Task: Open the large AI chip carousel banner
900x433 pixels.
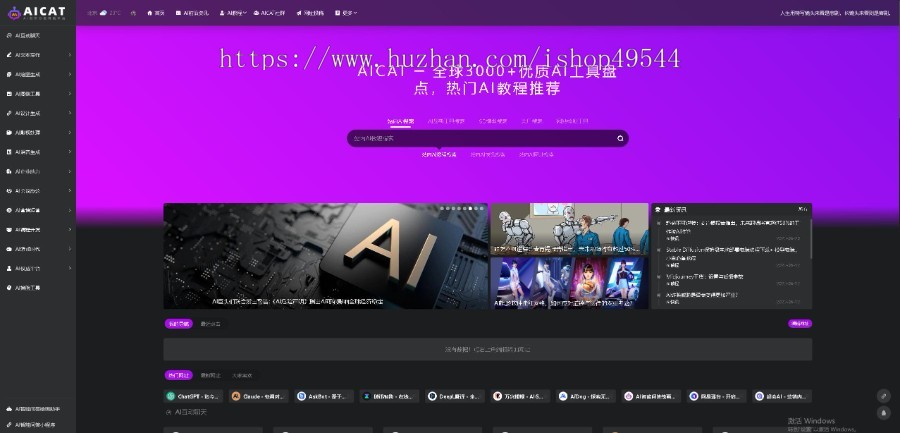Action: point(325,256)
